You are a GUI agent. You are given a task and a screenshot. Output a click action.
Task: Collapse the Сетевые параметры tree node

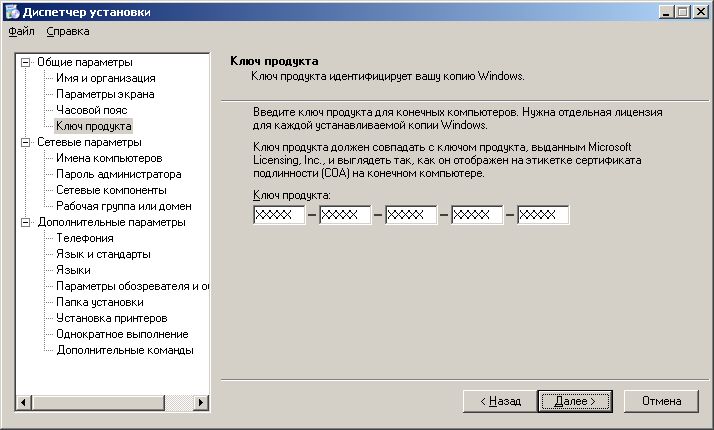pos(26,142)
